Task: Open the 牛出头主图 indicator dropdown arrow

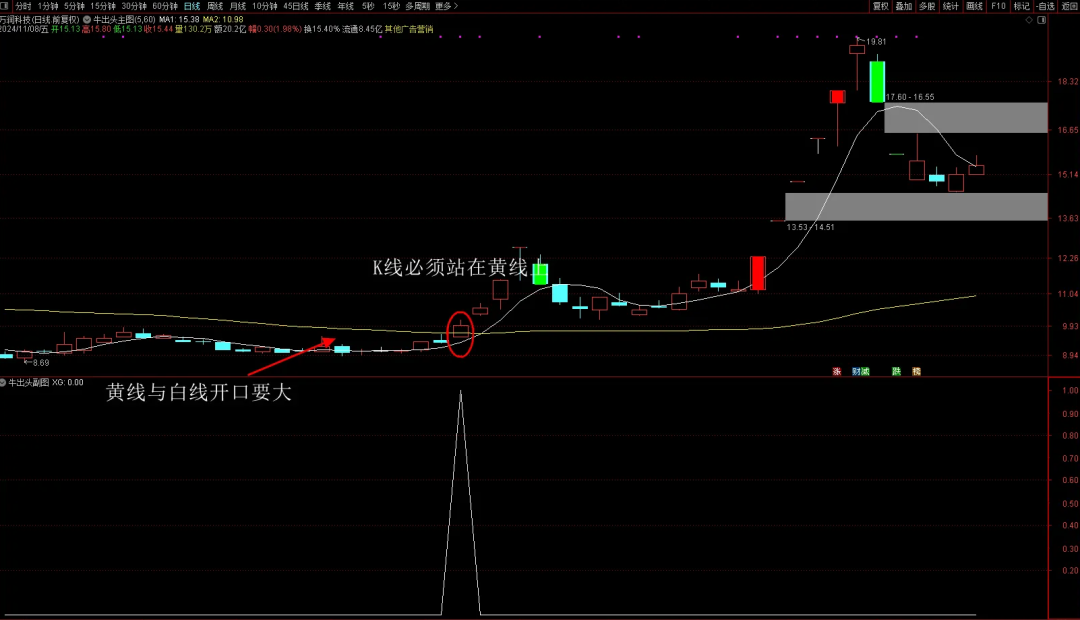Action: pos(87,19)
